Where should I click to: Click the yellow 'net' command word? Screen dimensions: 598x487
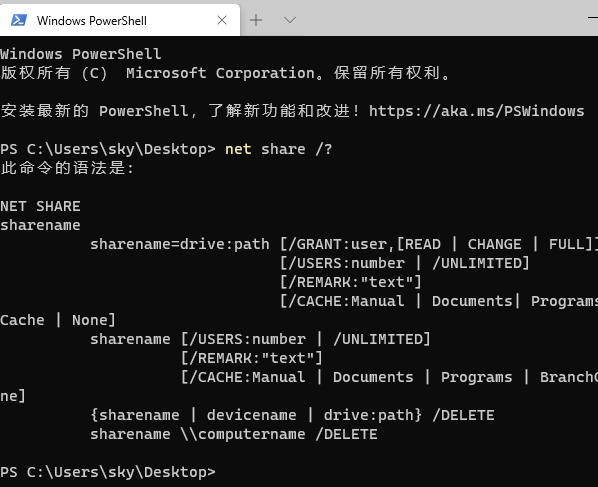238,149
